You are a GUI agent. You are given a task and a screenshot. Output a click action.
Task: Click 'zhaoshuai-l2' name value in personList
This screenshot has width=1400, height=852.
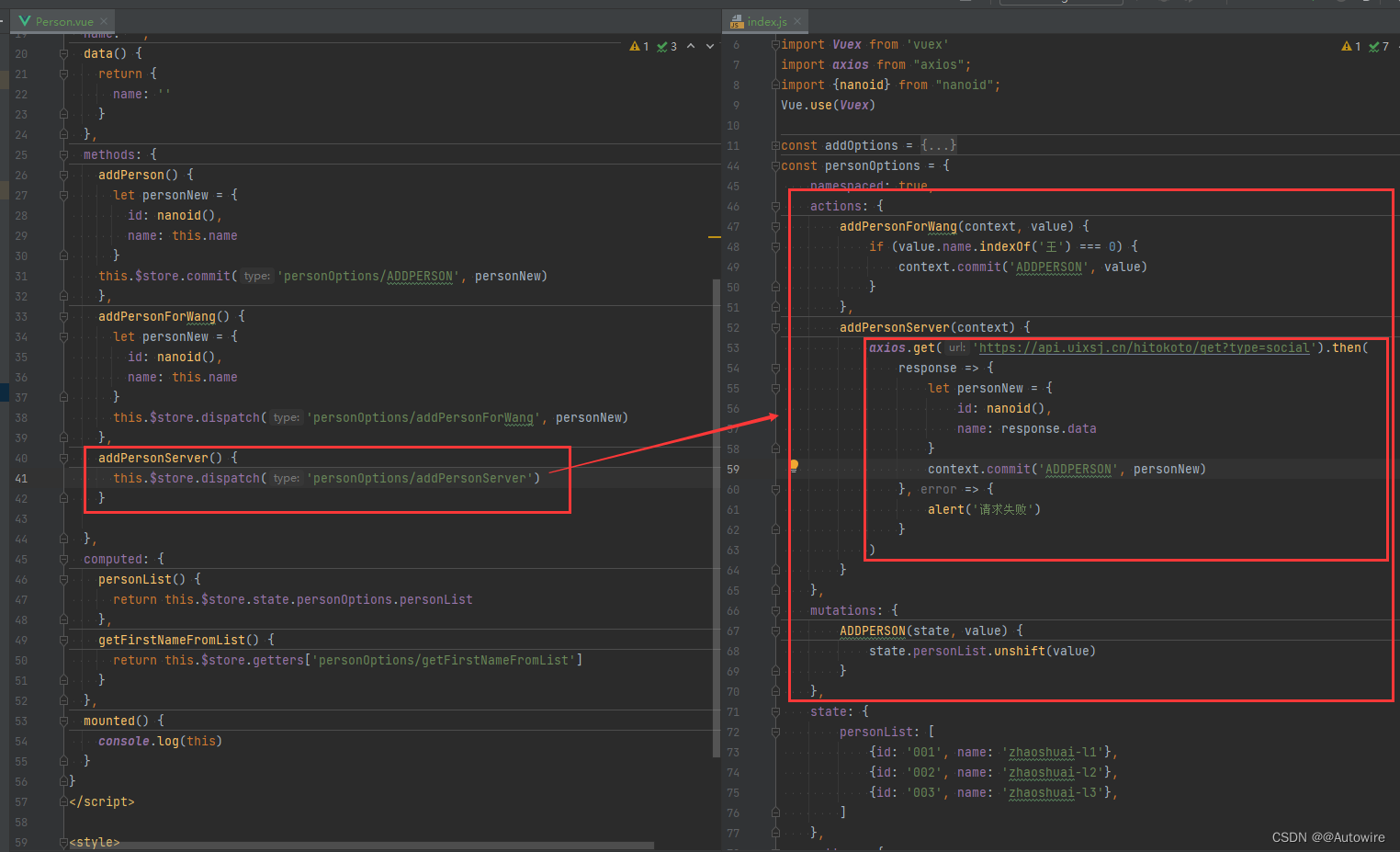1053,772
